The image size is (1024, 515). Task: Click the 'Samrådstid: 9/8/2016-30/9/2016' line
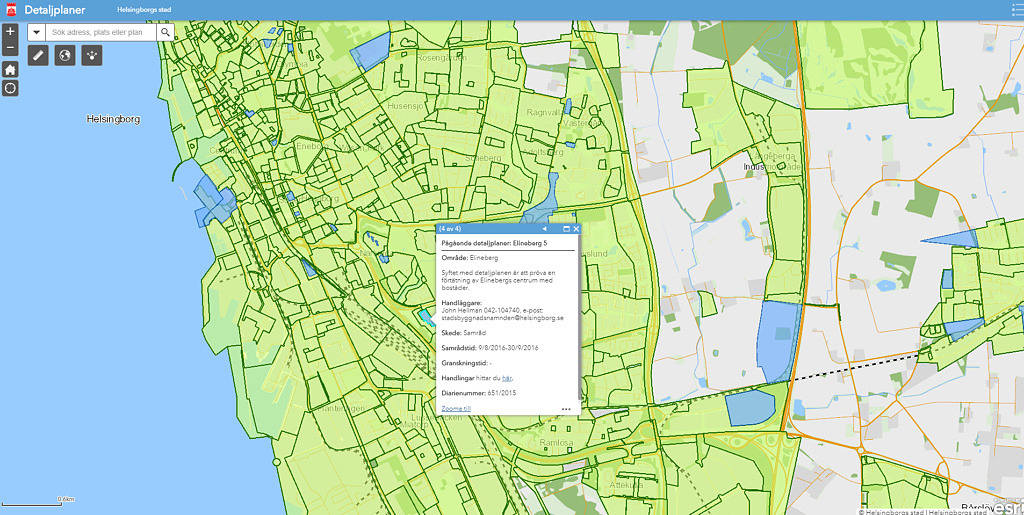click(x=488, y=348)
